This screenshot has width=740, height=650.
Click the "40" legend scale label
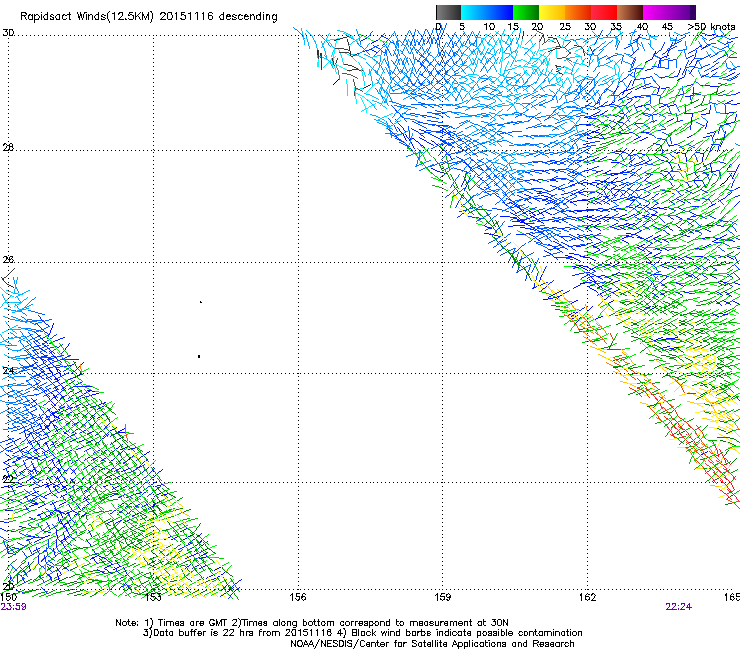[642, 27]
